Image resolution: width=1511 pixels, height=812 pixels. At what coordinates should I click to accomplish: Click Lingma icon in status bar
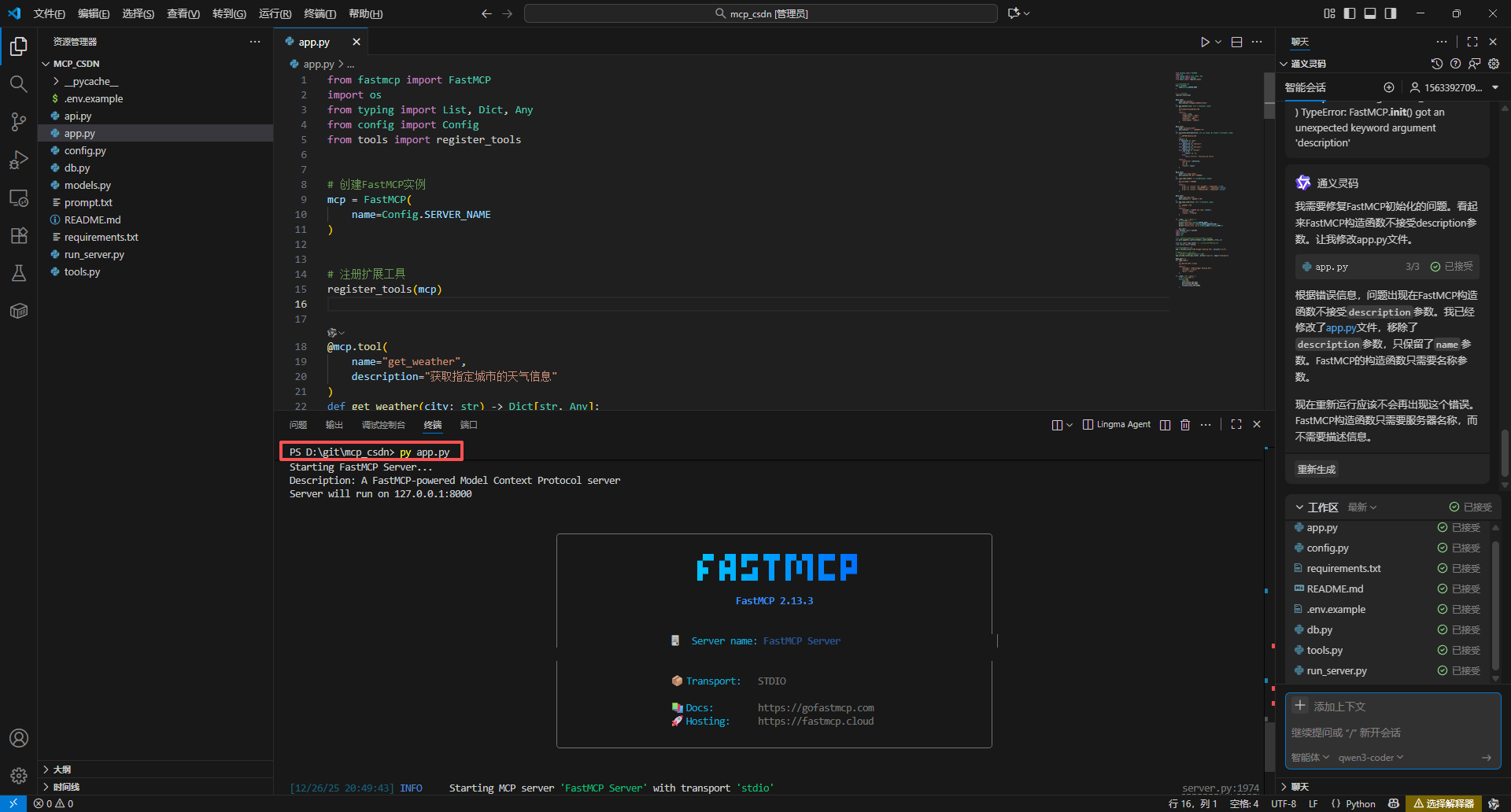1494,803
